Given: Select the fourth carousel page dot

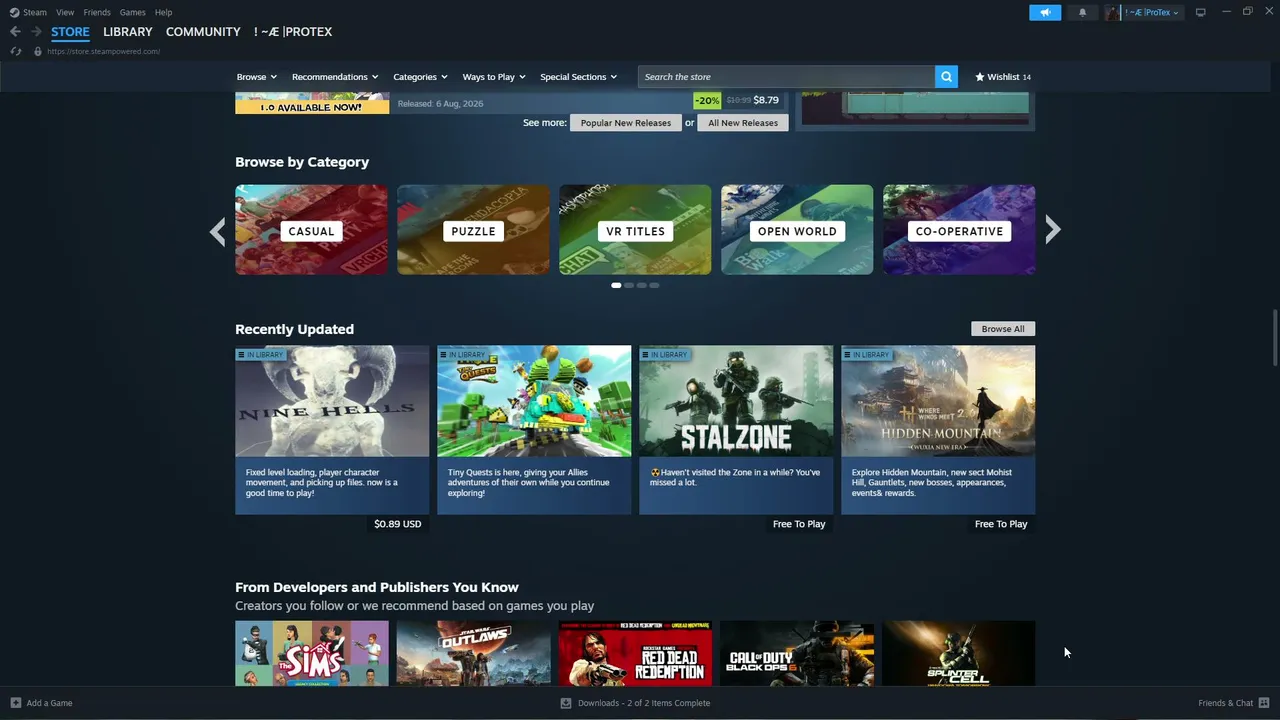Looking at the screenshot, I should click(x=655, y=285).
